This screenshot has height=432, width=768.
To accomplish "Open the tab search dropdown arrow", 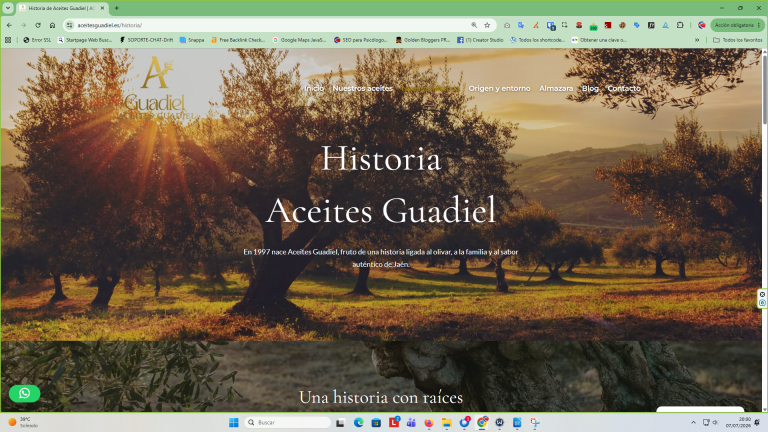I will point(8,8).
